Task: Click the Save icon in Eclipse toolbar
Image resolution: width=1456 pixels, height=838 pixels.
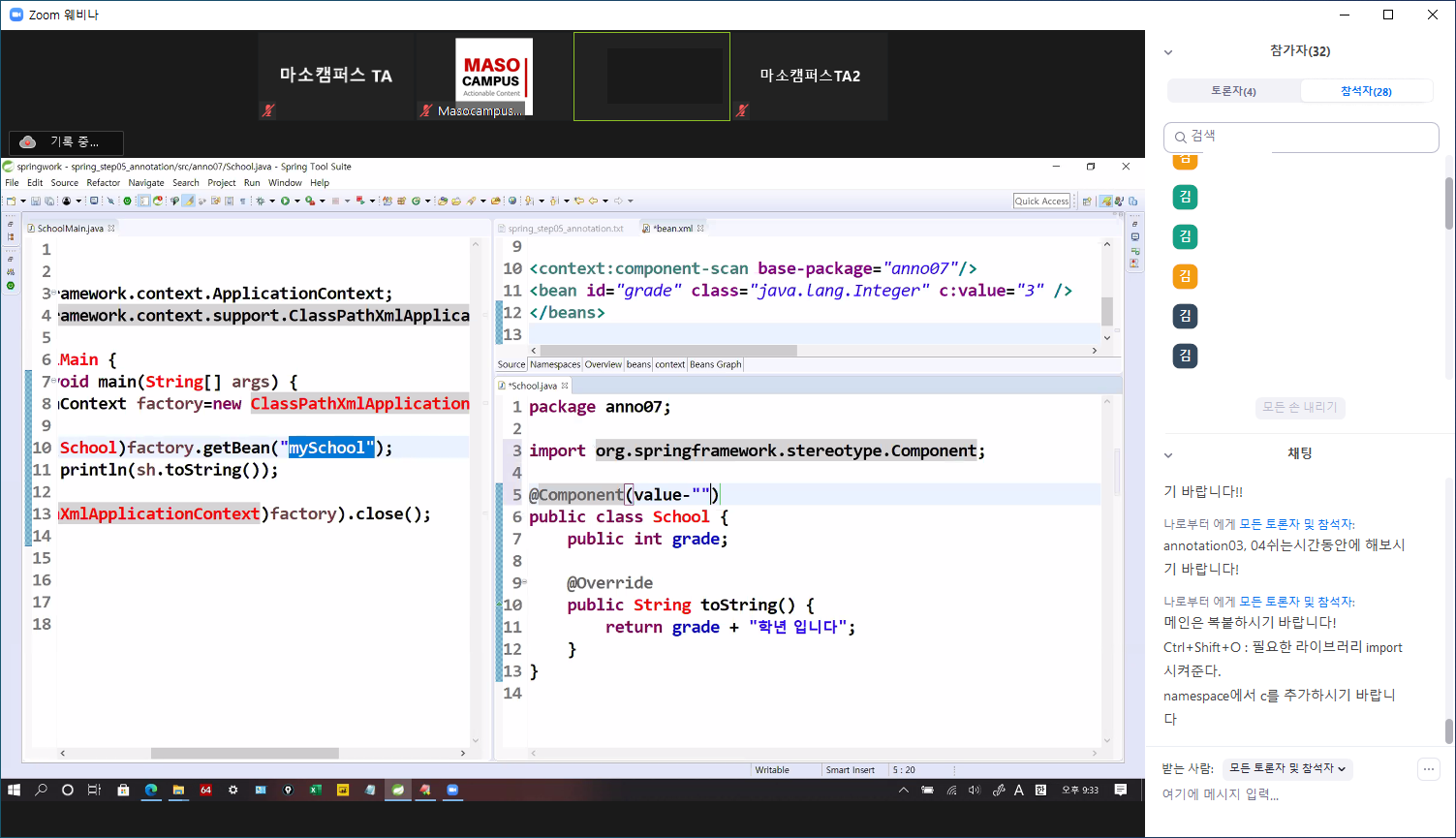Action: pos(36,202)
